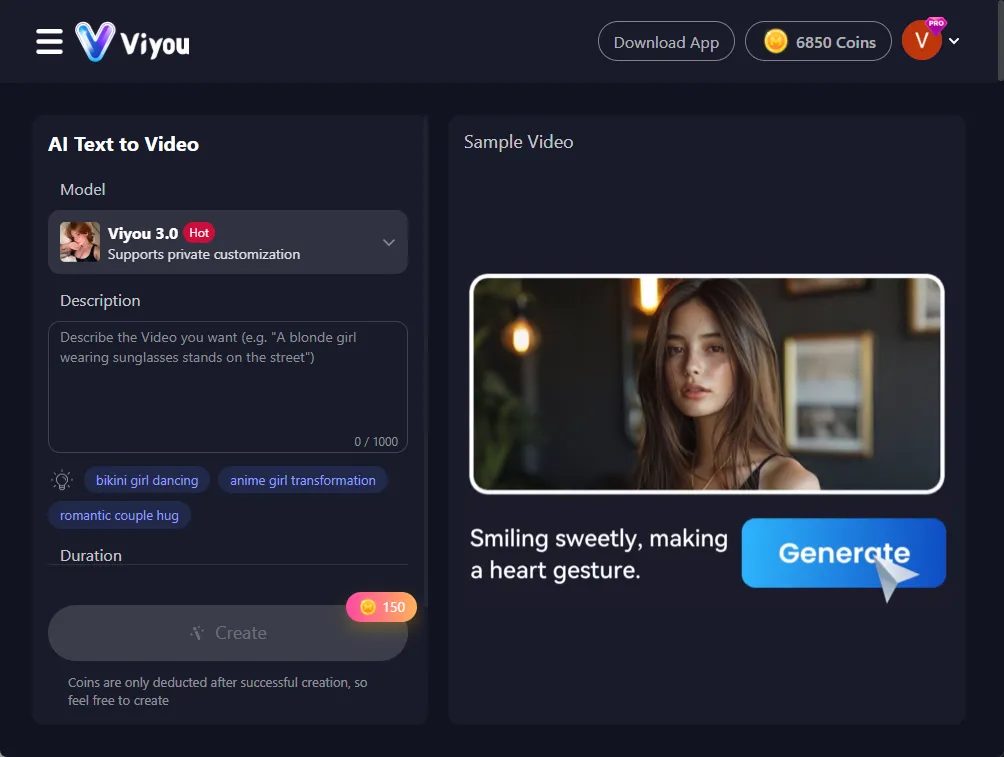This screenshot has width=1004, height=757.
Task: Click inside the Description text area
Action: click(x=228, y=385)
